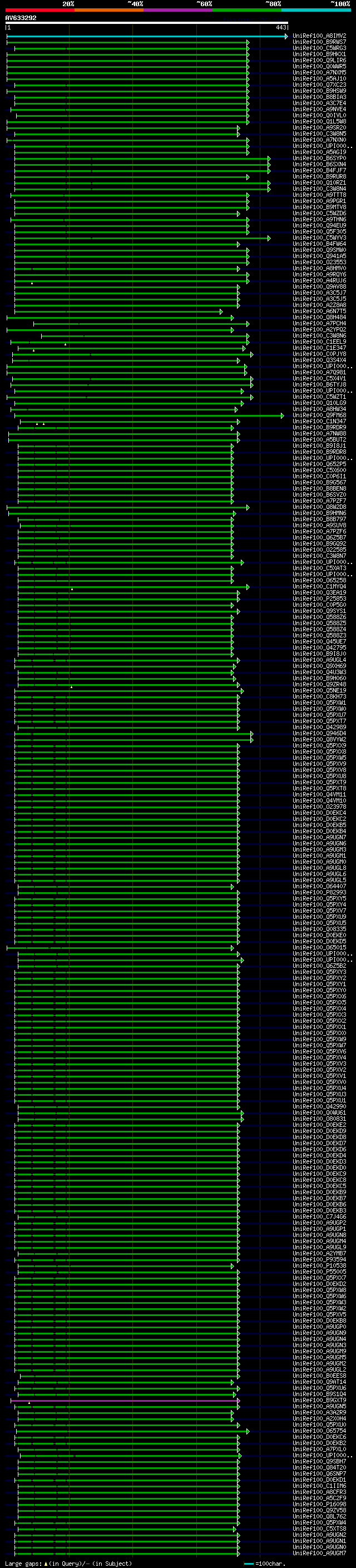The image size is (356, 1568).
Task: Click the magenta alignment bar for UniRef100_B9GXT9
Action: click(125, 1400)
